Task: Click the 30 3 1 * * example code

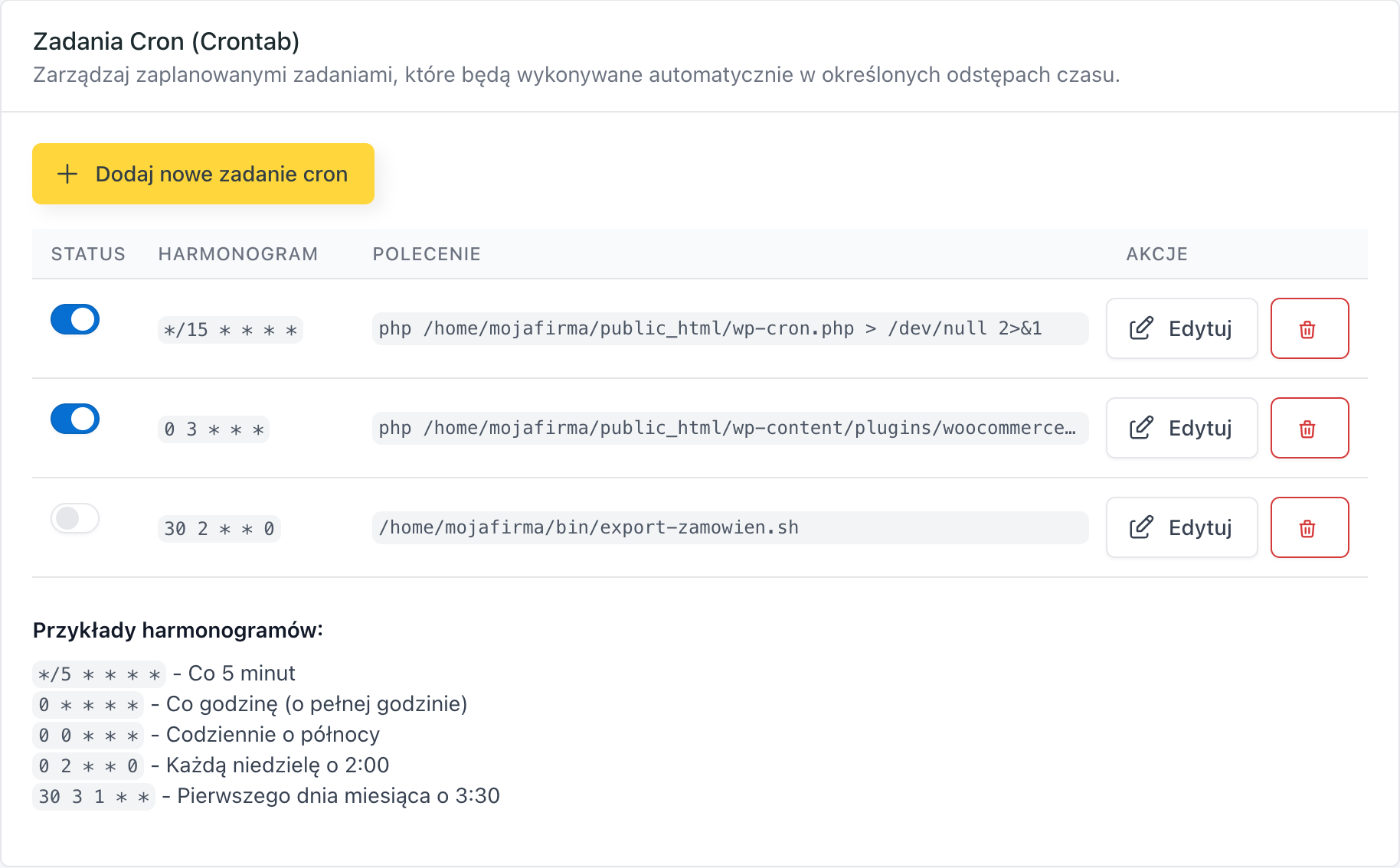Action: [93, 797]
